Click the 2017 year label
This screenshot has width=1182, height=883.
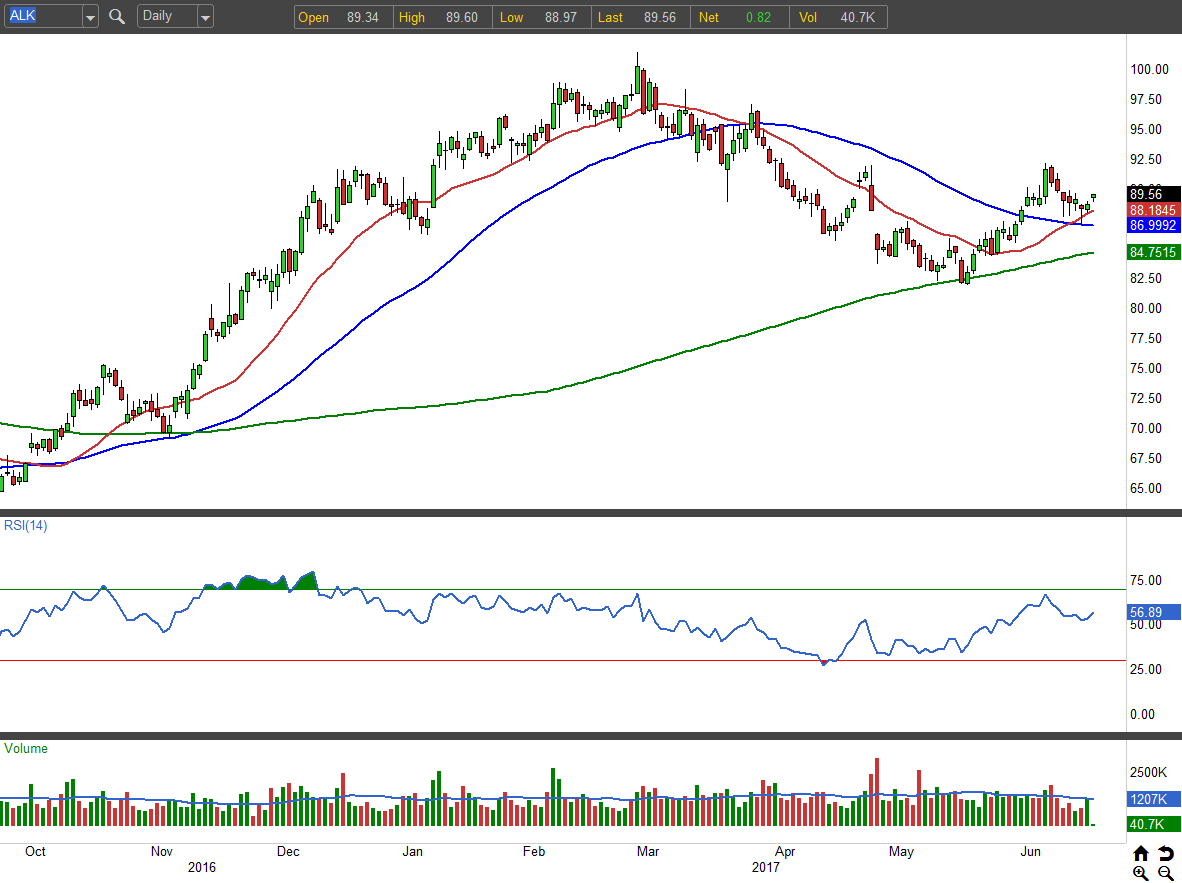click(x=765, y=867)
